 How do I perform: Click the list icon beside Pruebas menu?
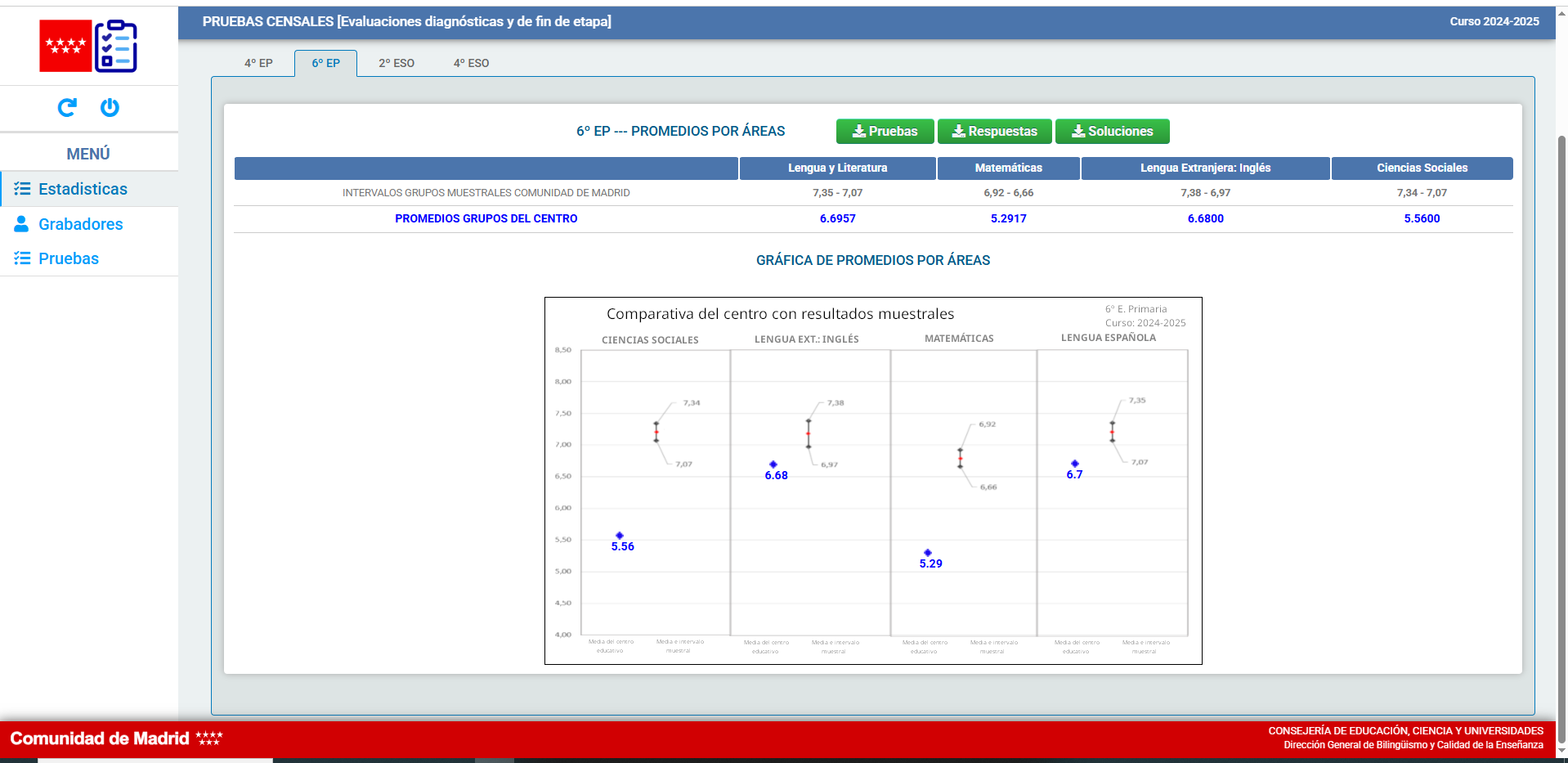(x=22, y=258)
